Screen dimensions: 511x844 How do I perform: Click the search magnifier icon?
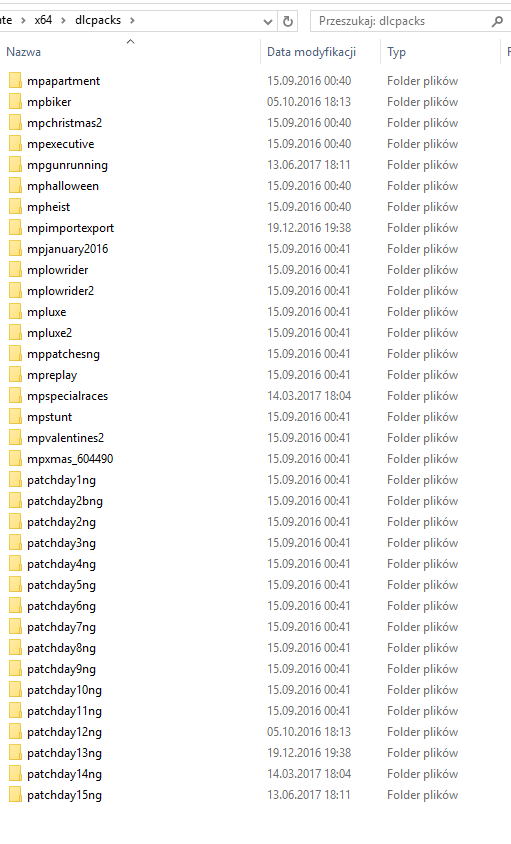[x=497, y=22]
